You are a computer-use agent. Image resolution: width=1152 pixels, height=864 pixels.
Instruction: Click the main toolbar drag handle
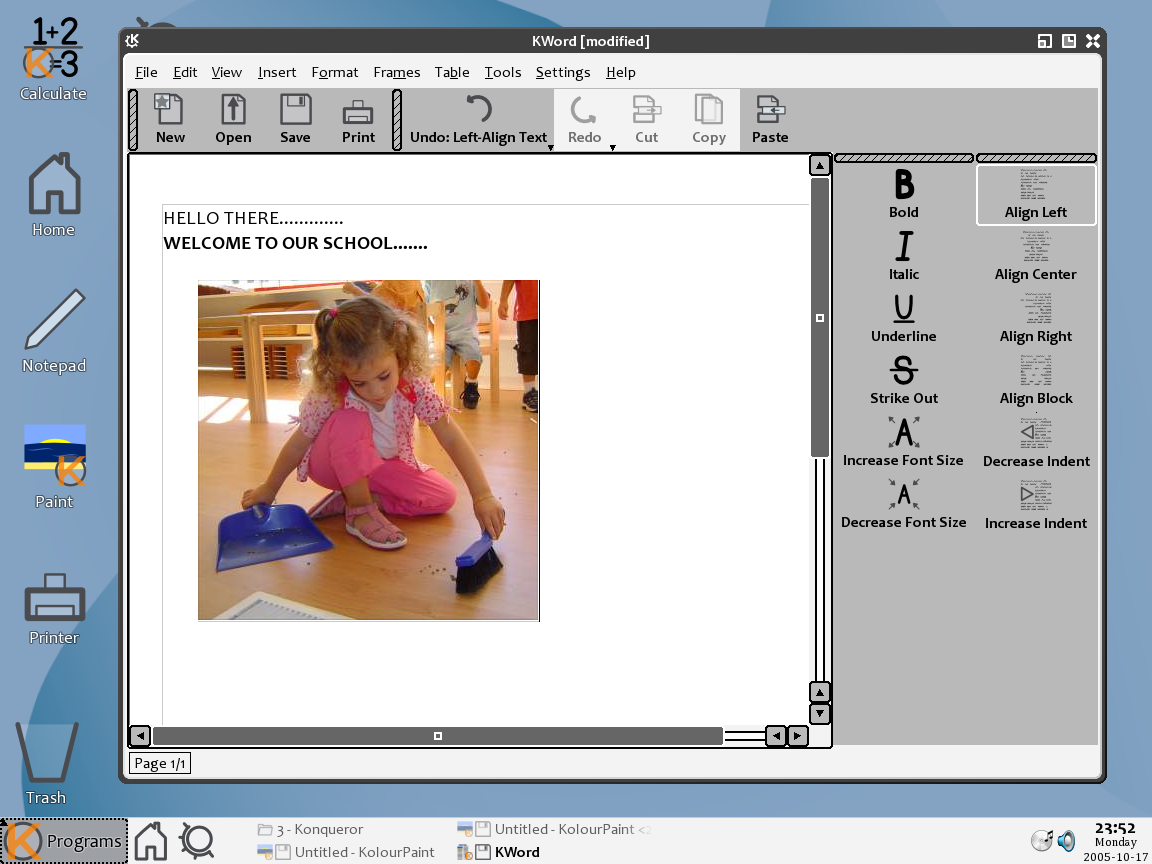(x=133, y=120)
